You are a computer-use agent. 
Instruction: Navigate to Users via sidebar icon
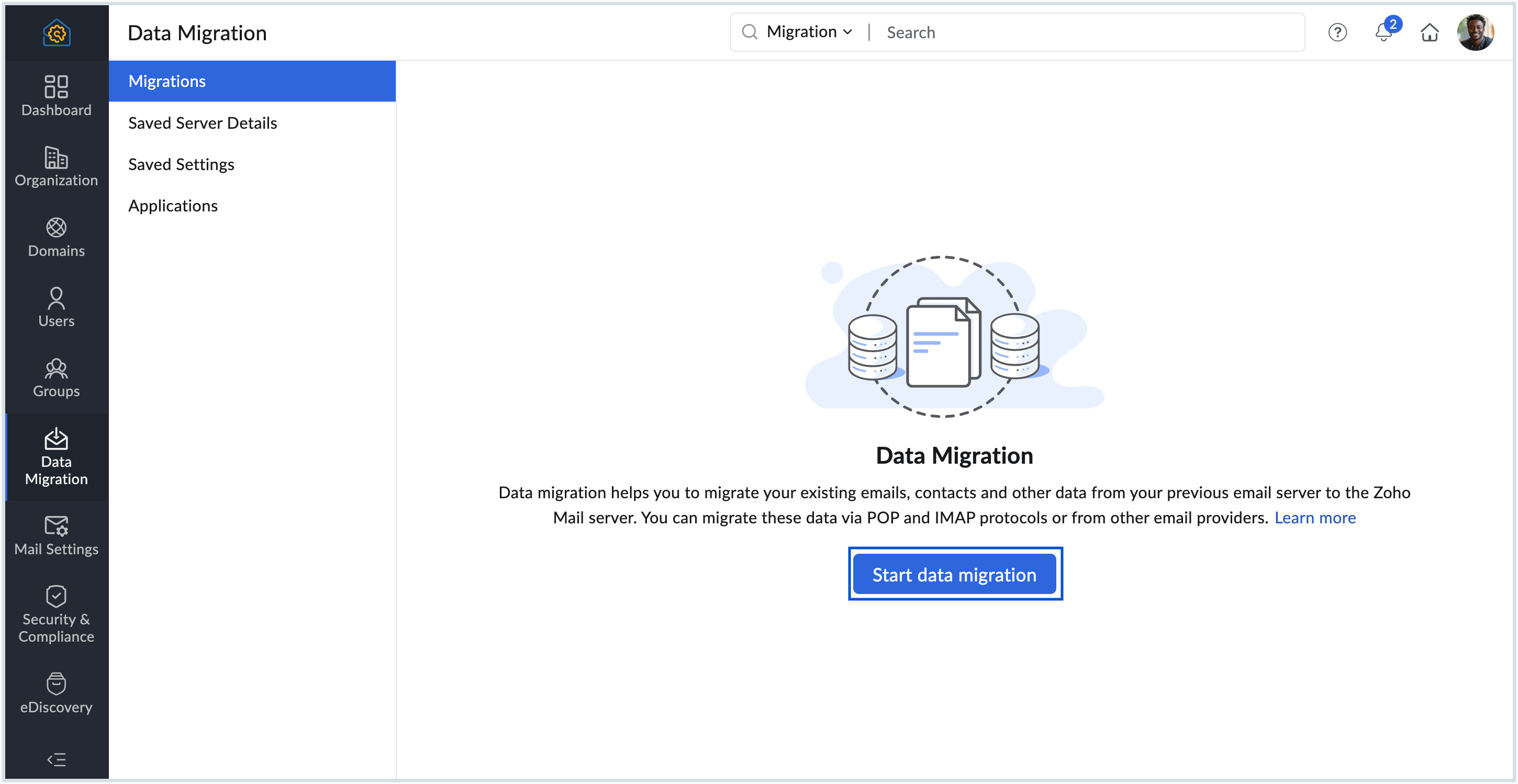point(56,307)
